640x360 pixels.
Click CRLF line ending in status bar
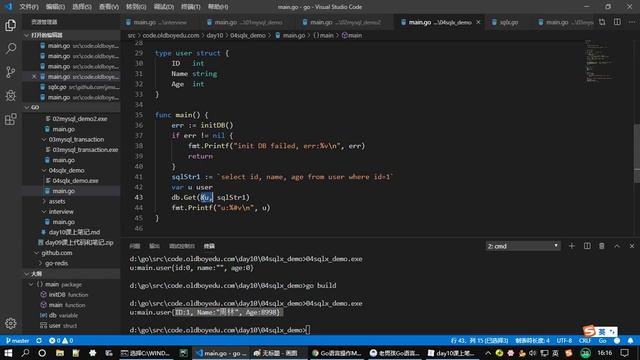[x=585, y=340]
